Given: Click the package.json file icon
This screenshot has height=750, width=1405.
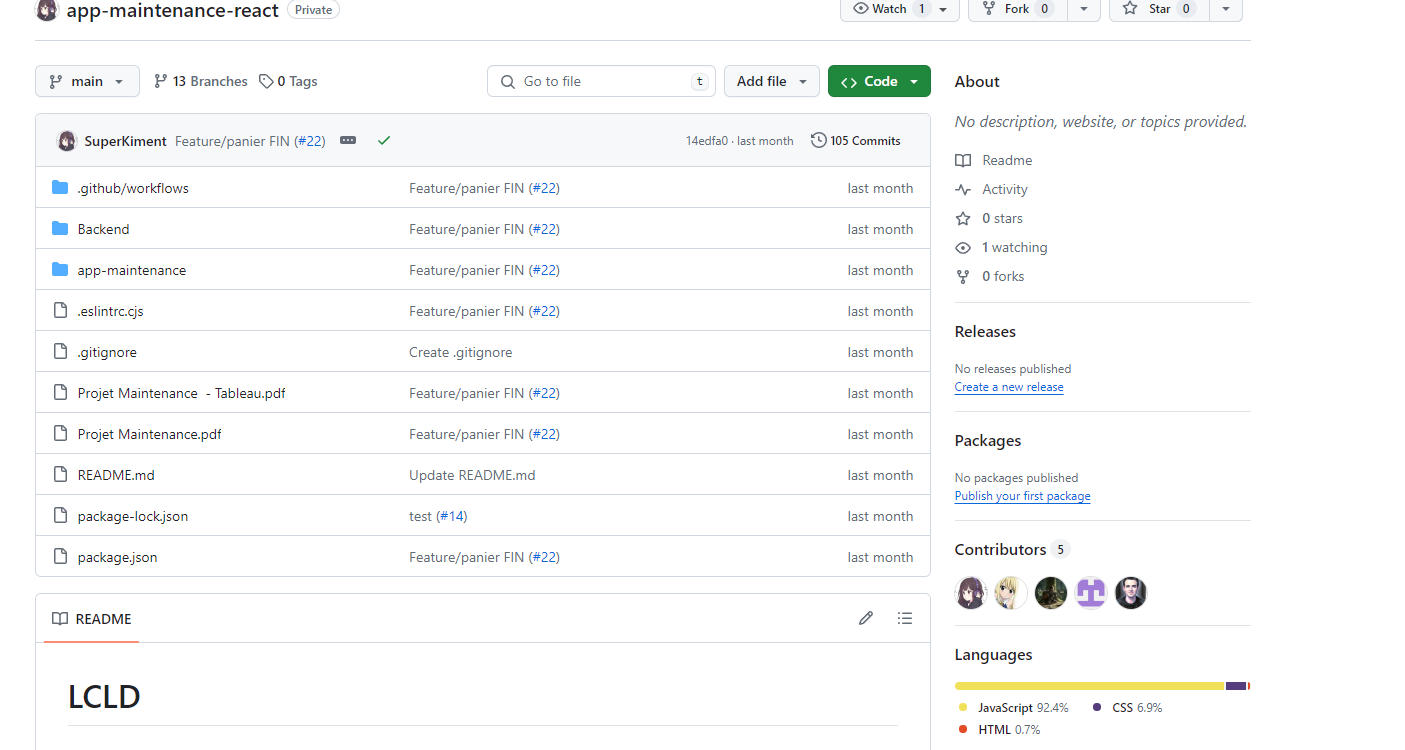Looking at the screenshot, I should 60,557.
